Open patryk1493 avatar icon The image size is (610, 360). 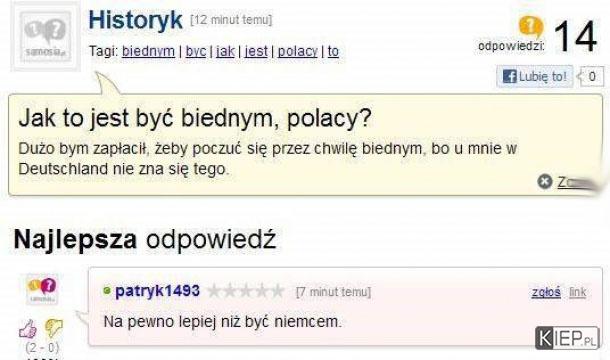click(42, 289)
